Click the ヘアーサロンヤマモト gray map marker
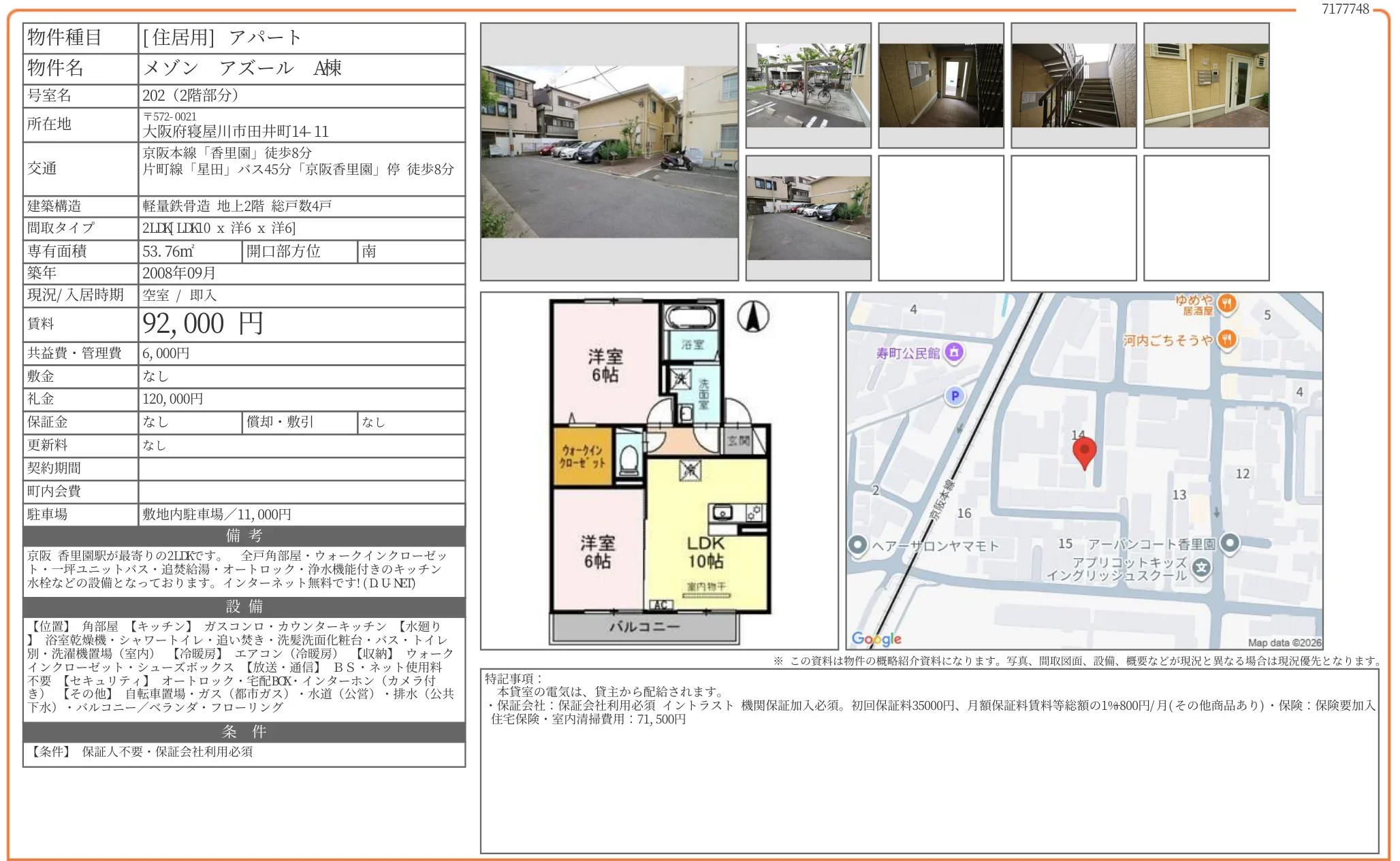The image size is (1400, 861). tap(858, 545)
